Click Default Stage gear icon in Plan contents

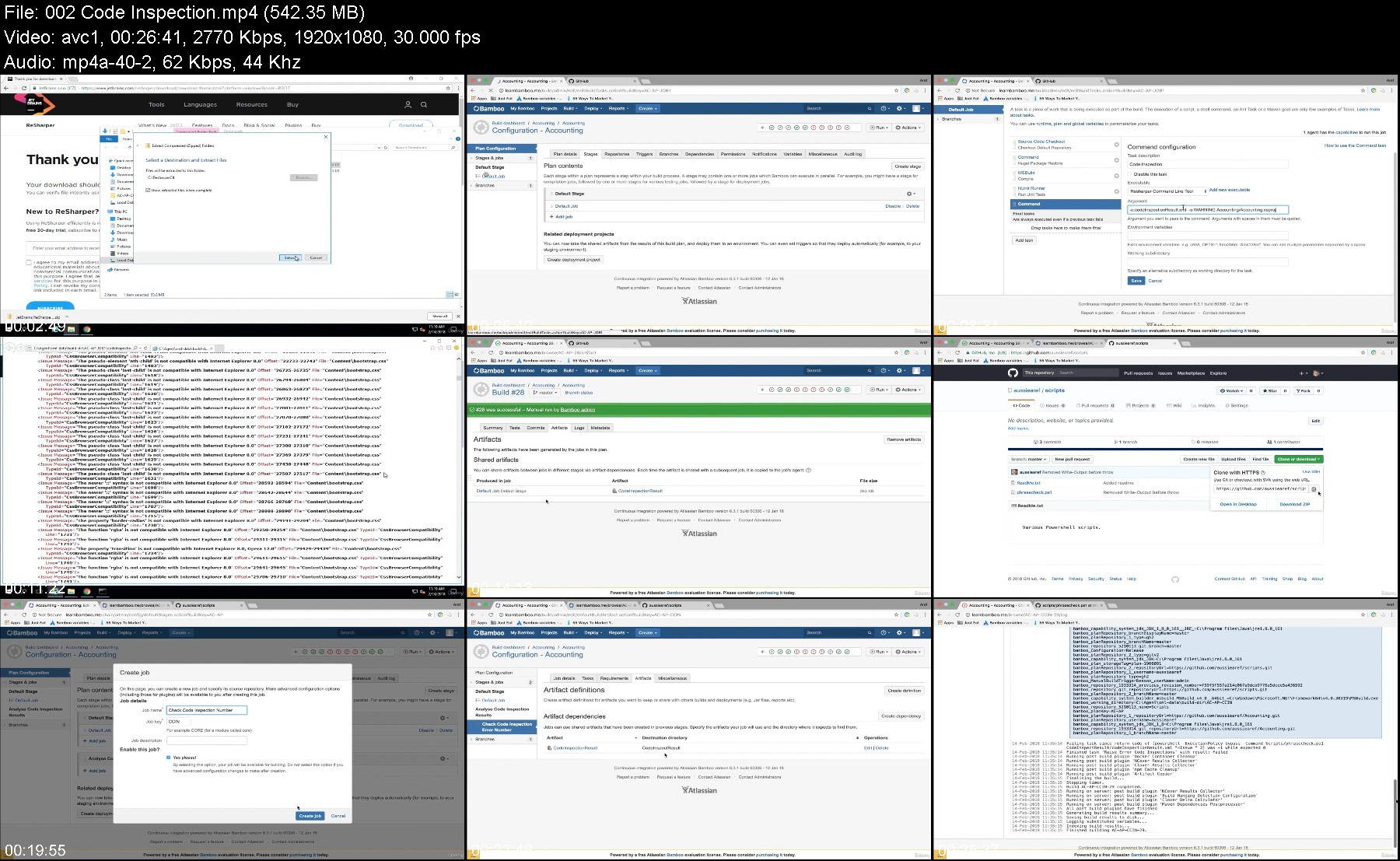[911, 194]
